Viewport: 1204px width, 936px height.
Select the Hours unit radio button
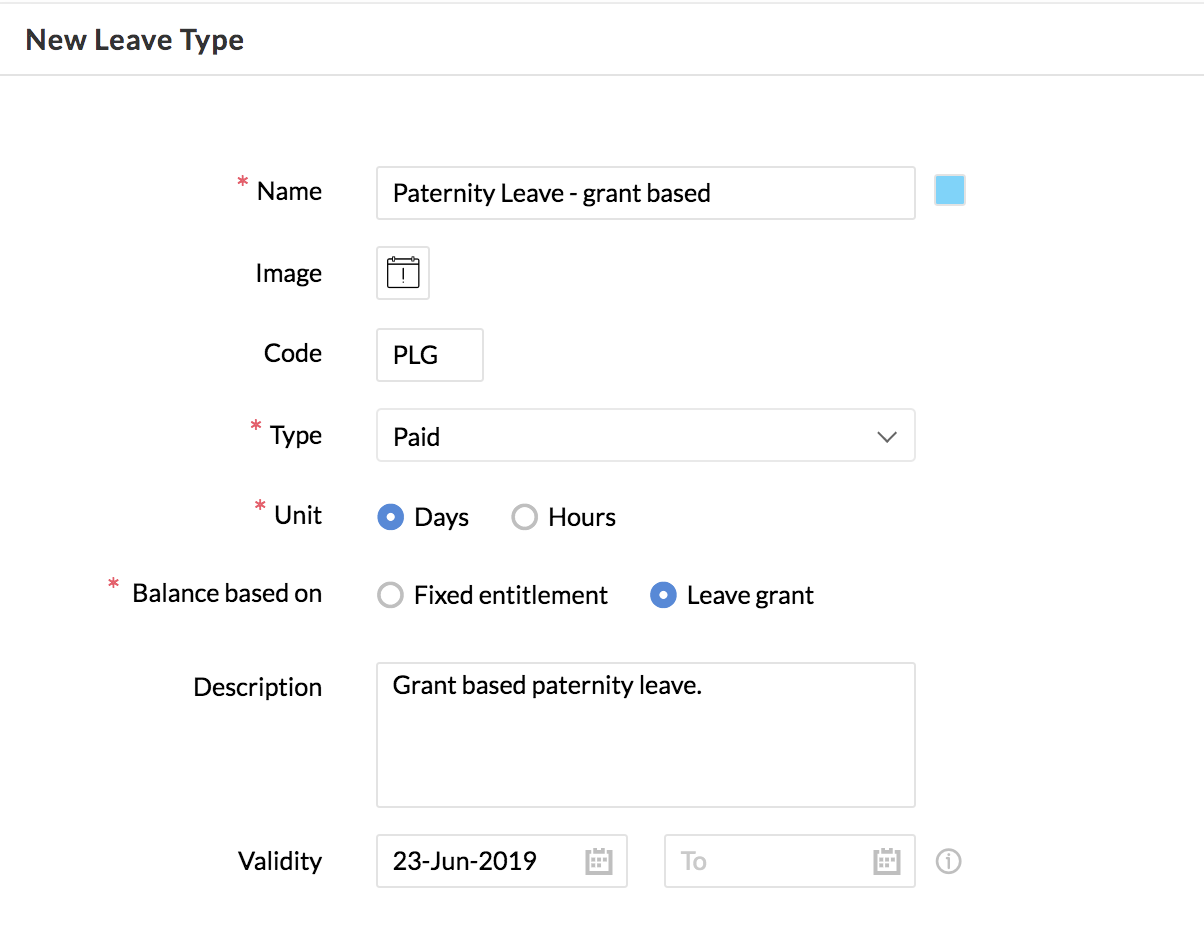pyautogui.click(x=525, y=517)
